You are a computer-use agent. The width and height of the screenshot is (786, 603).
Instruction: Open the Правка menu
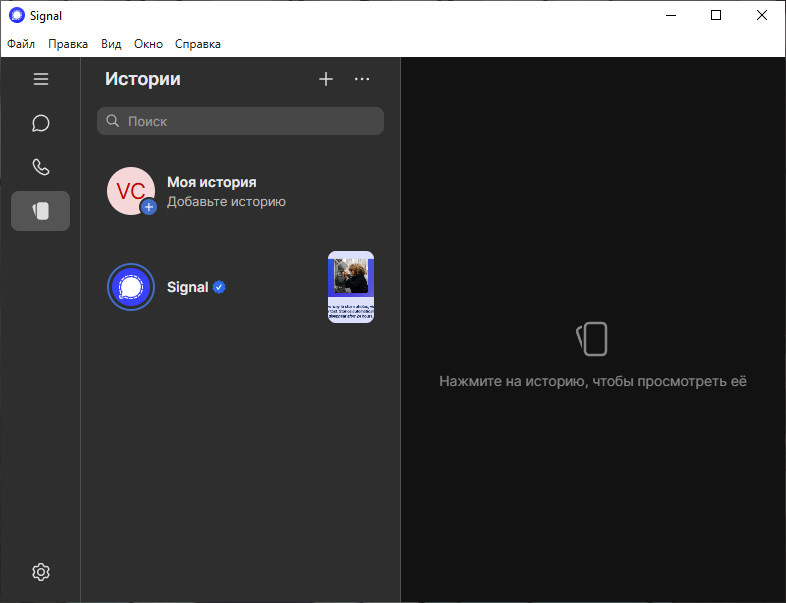point(68,44)
